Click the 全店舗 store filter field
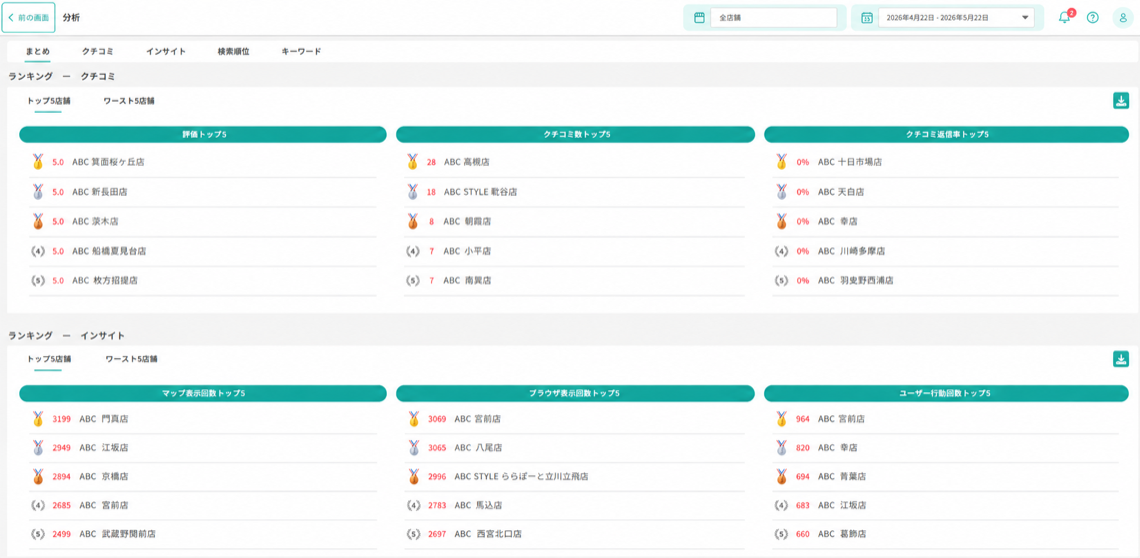 [774, 17]
